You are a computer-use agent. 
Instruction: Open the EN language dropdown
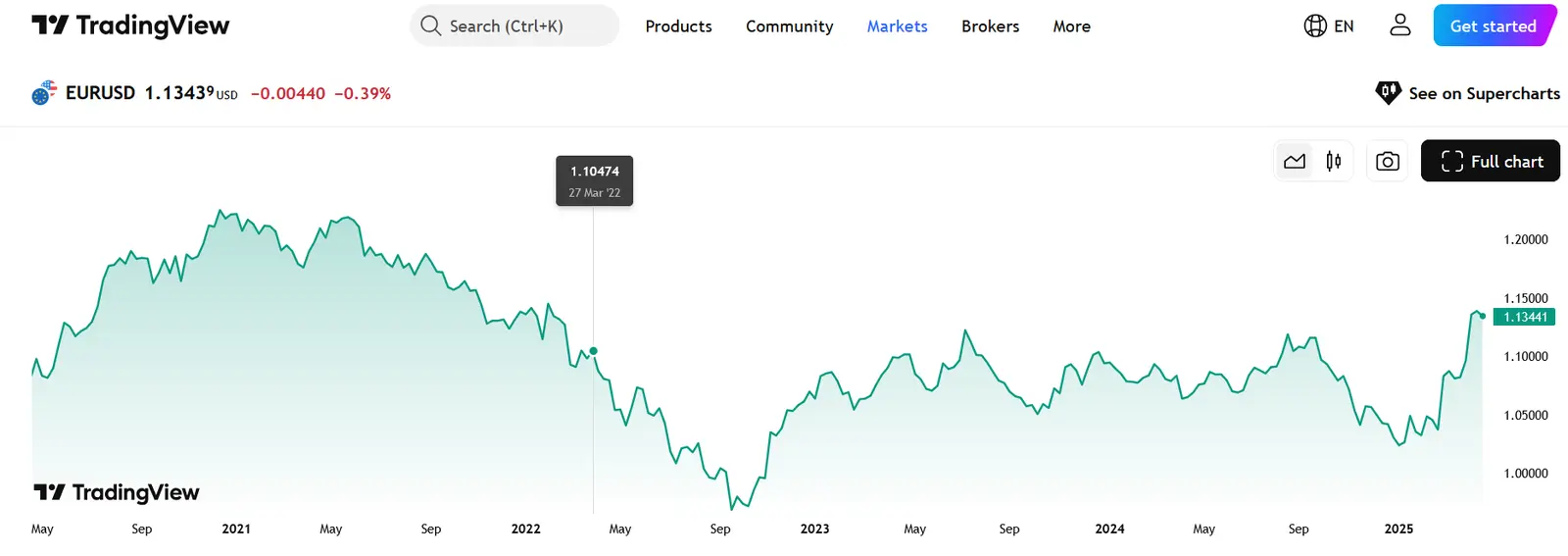tap(1344, 26)
